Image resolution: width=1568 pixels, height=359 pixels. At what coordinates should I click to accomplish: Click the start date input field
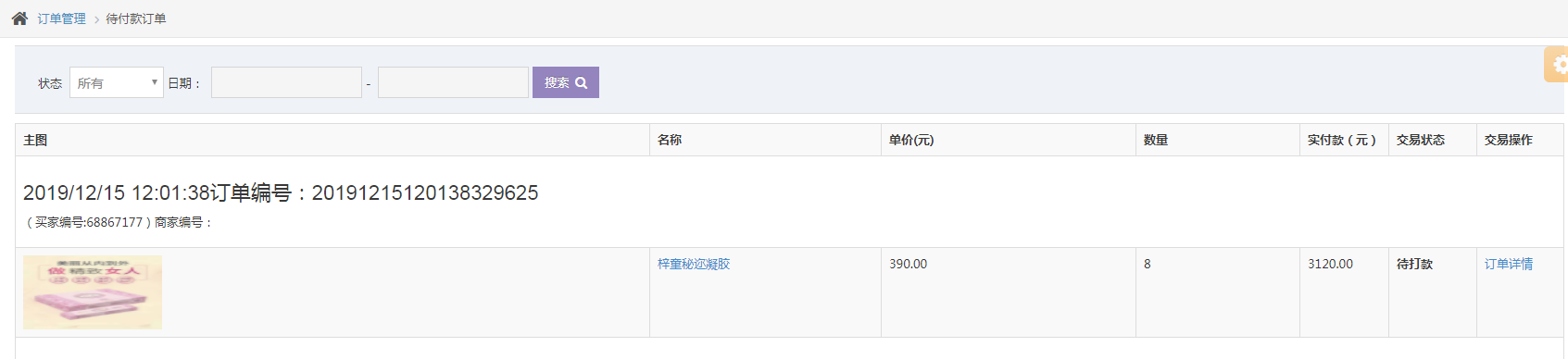[286, 82]
